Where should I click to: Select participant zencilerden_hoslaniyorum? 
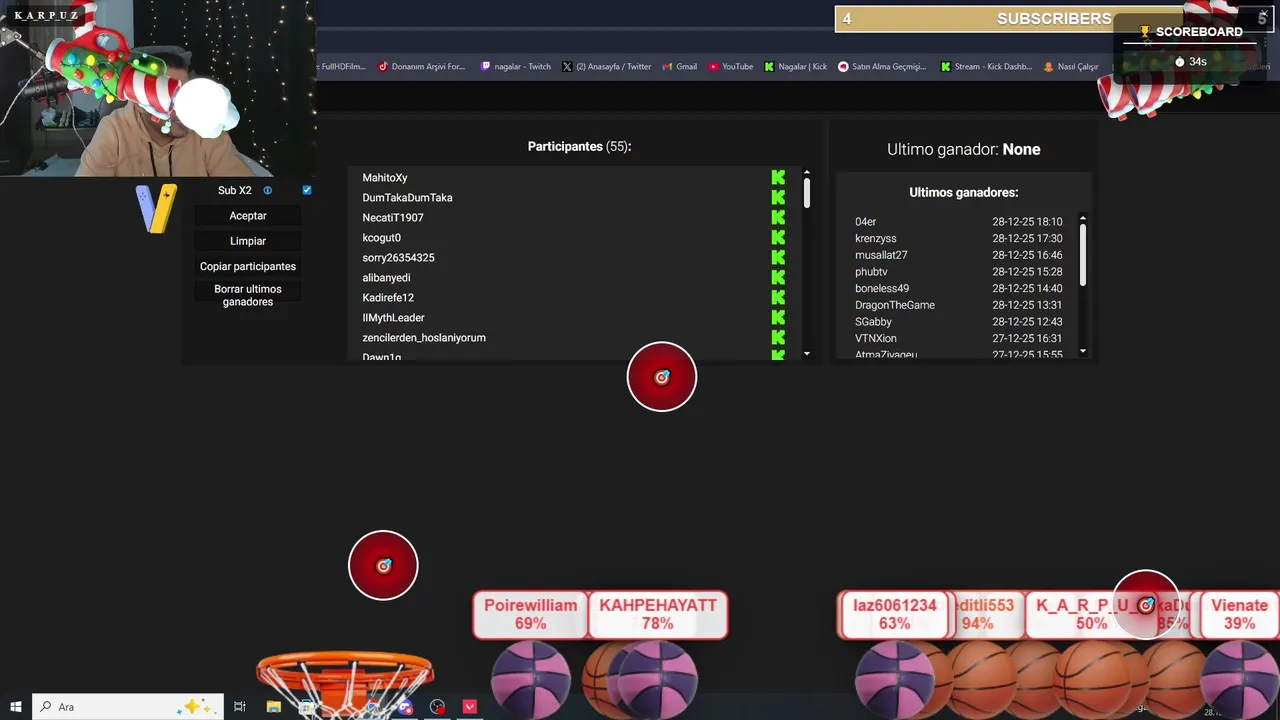[x=424, y=338]
